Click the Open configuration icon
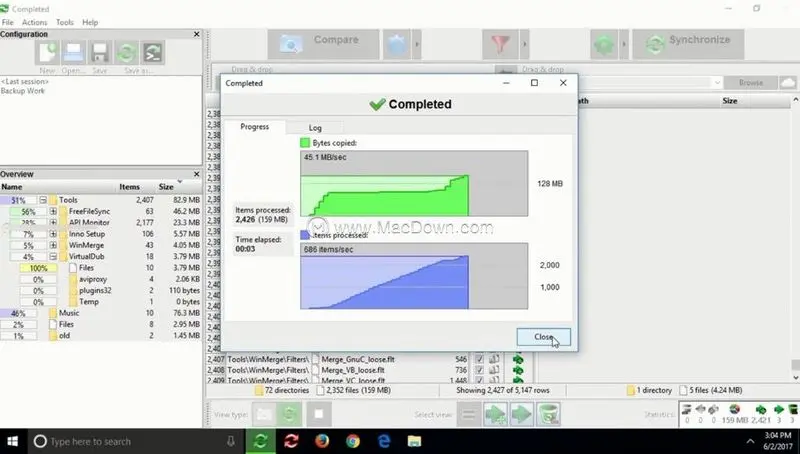The image size is (800, 454). click(73, 53)
